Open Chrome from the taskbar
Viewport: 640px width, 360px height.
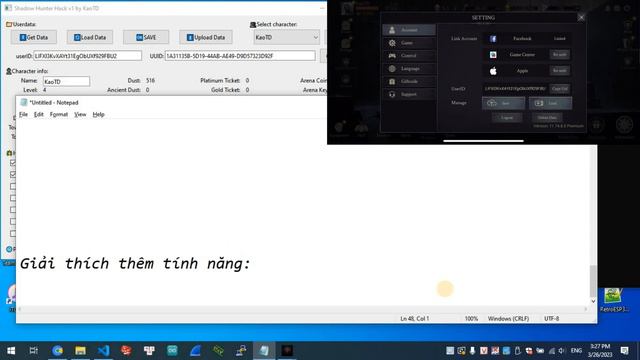tap(58, 351)
